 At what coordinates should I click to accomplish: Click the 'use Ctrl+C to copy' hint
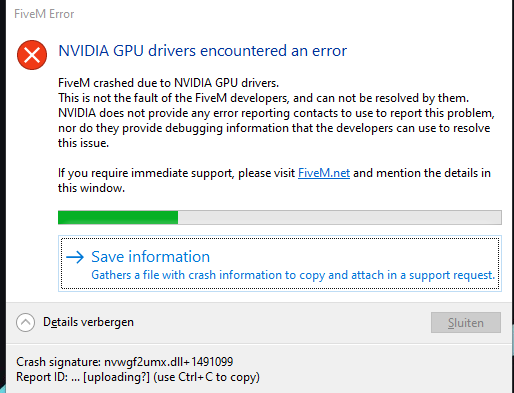[x=206, y=377]
